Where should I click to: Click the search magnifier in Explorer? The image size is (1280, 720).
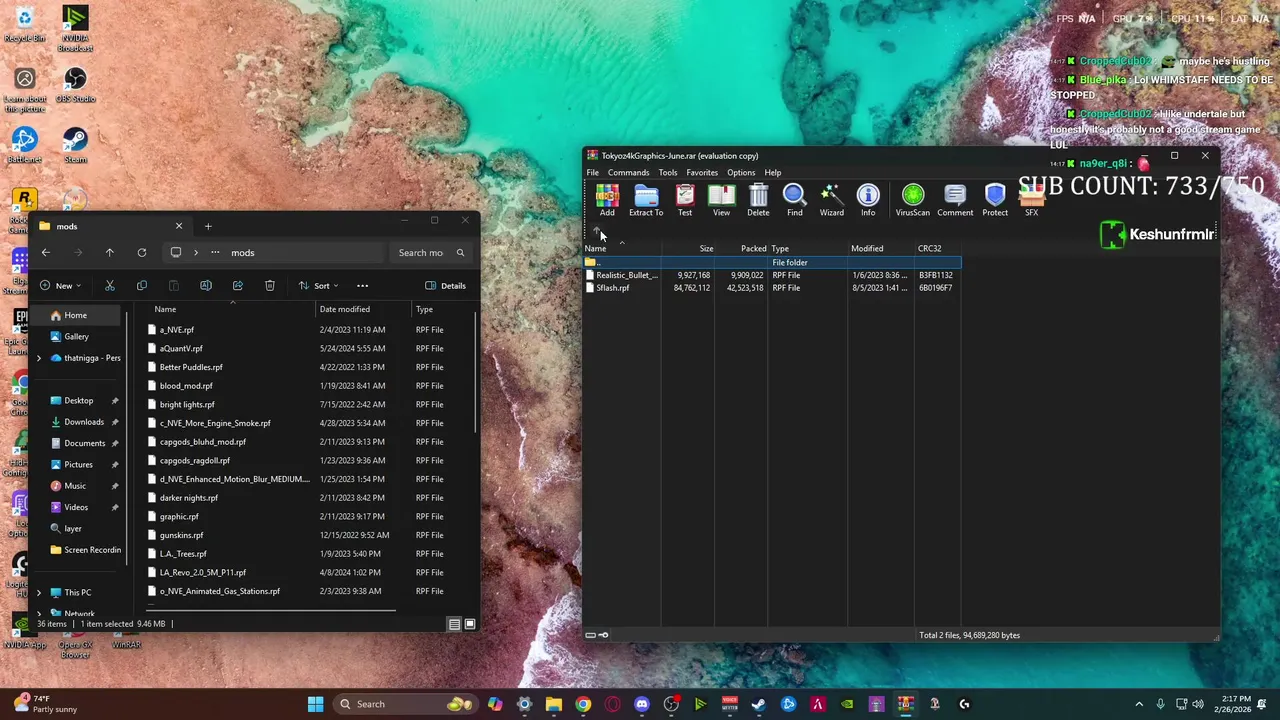coord(460,253)
